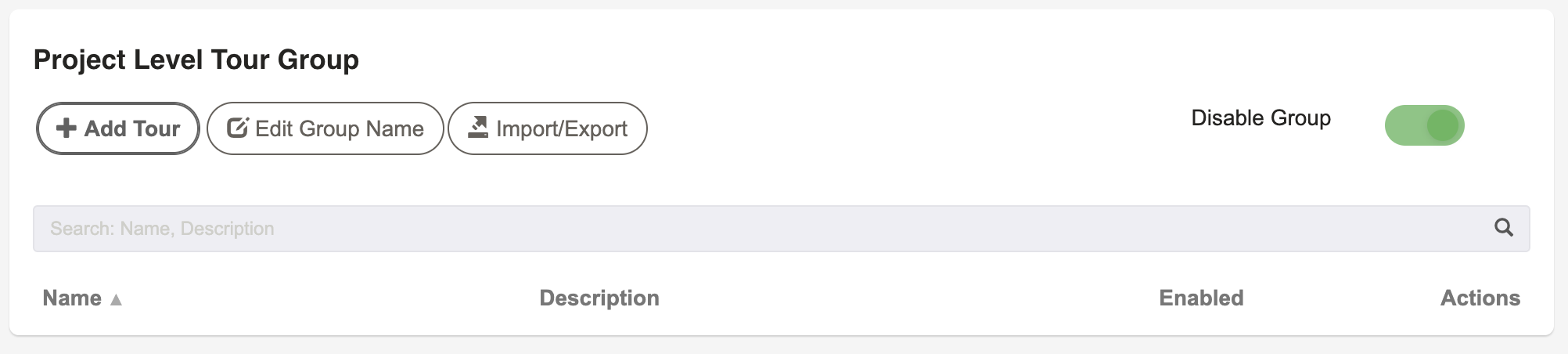1568x354 pixels.
Task: Click the plus icon on Add Tour
Action: point(67,128)
